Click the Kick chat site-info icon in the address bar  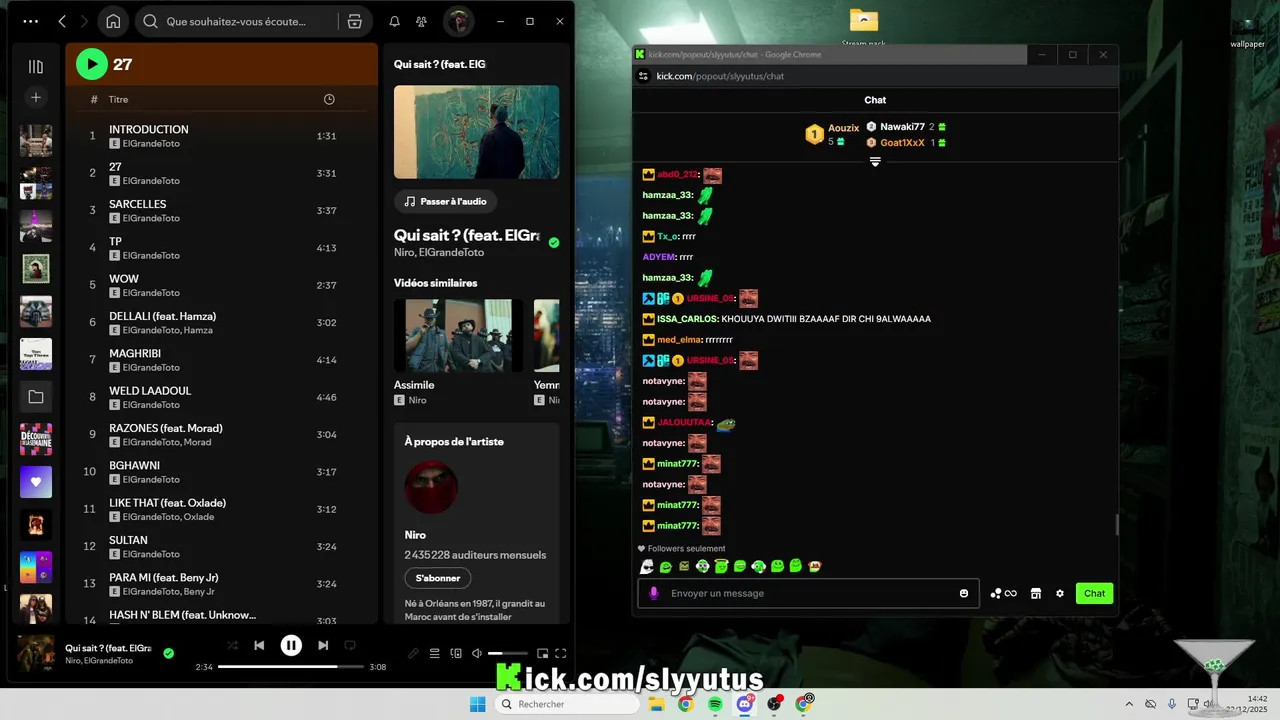644,76
